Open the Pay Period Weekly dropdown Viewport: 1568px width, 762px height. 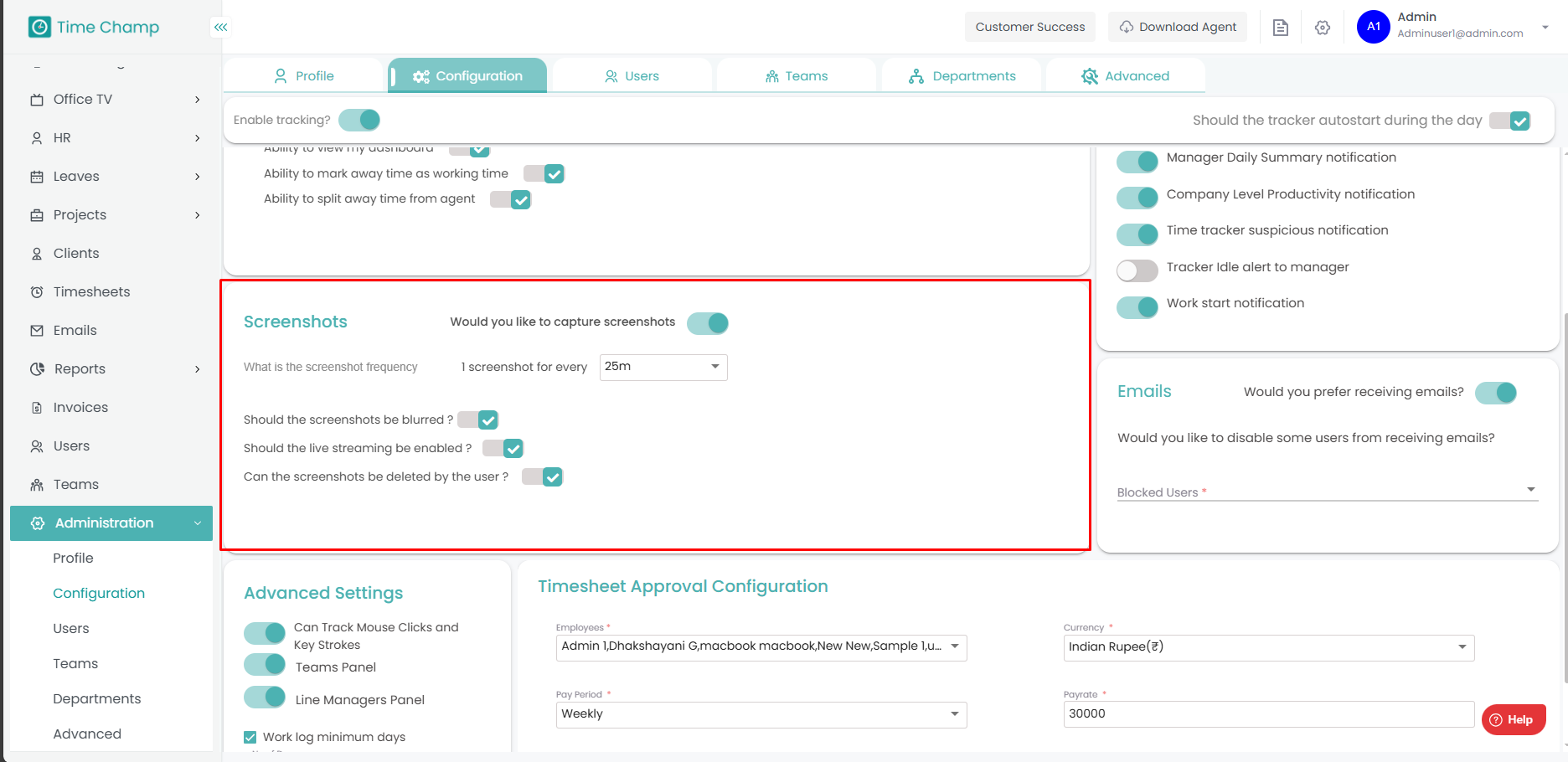pos(761,714)
